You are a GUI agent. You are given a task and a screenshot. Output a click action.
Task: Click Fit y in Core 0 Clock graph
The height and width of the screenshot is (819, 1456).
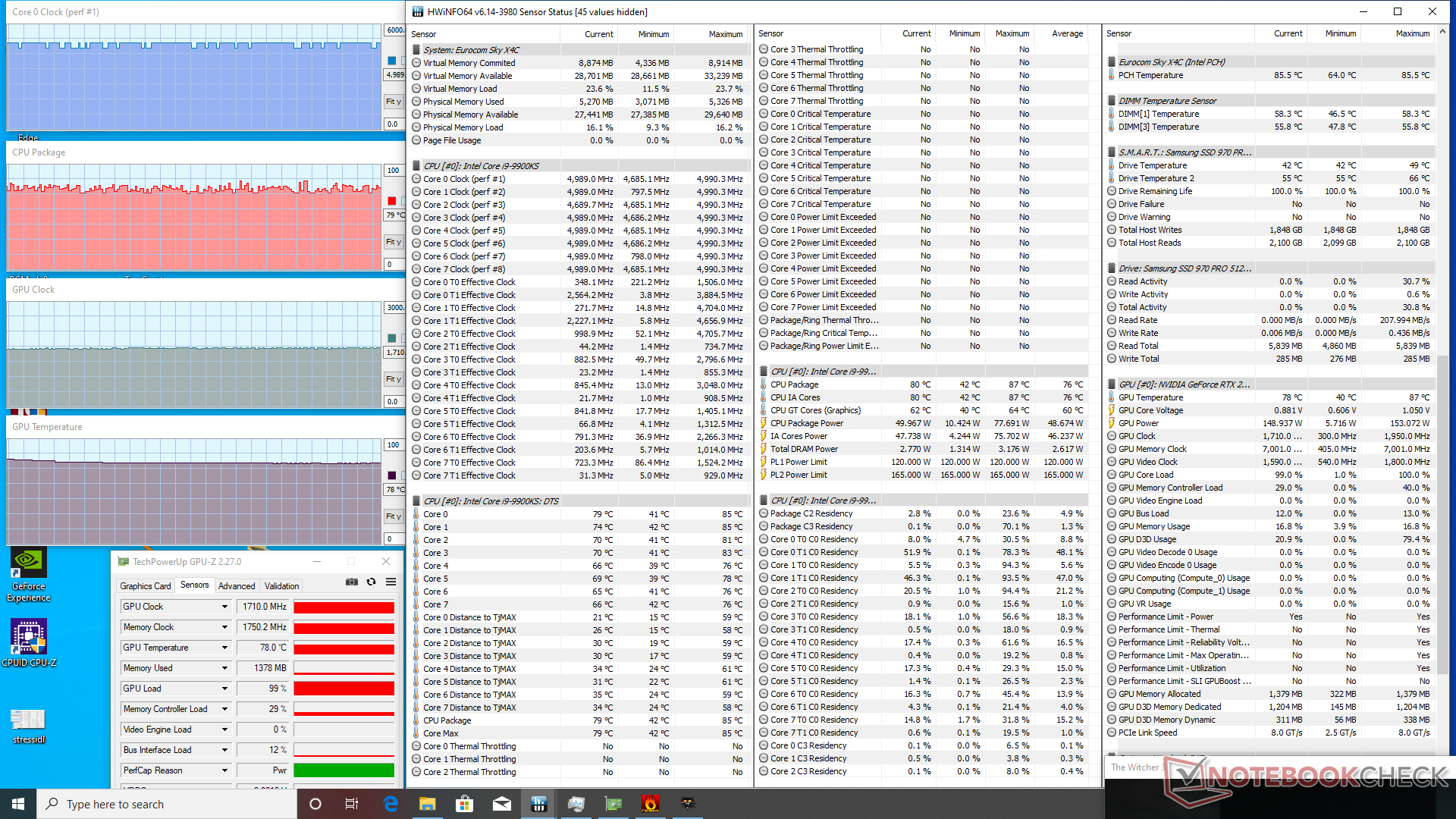[x=394, y=102]
